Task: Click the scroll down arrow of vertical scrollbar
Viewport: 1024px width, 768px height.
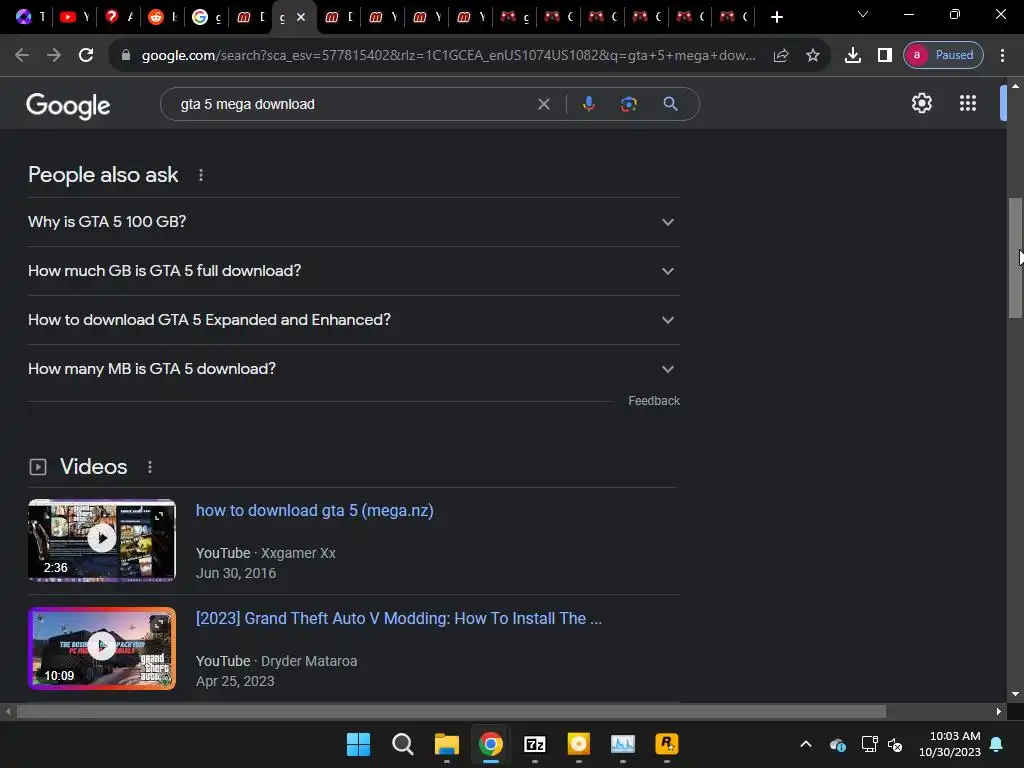Action: 1015,694
